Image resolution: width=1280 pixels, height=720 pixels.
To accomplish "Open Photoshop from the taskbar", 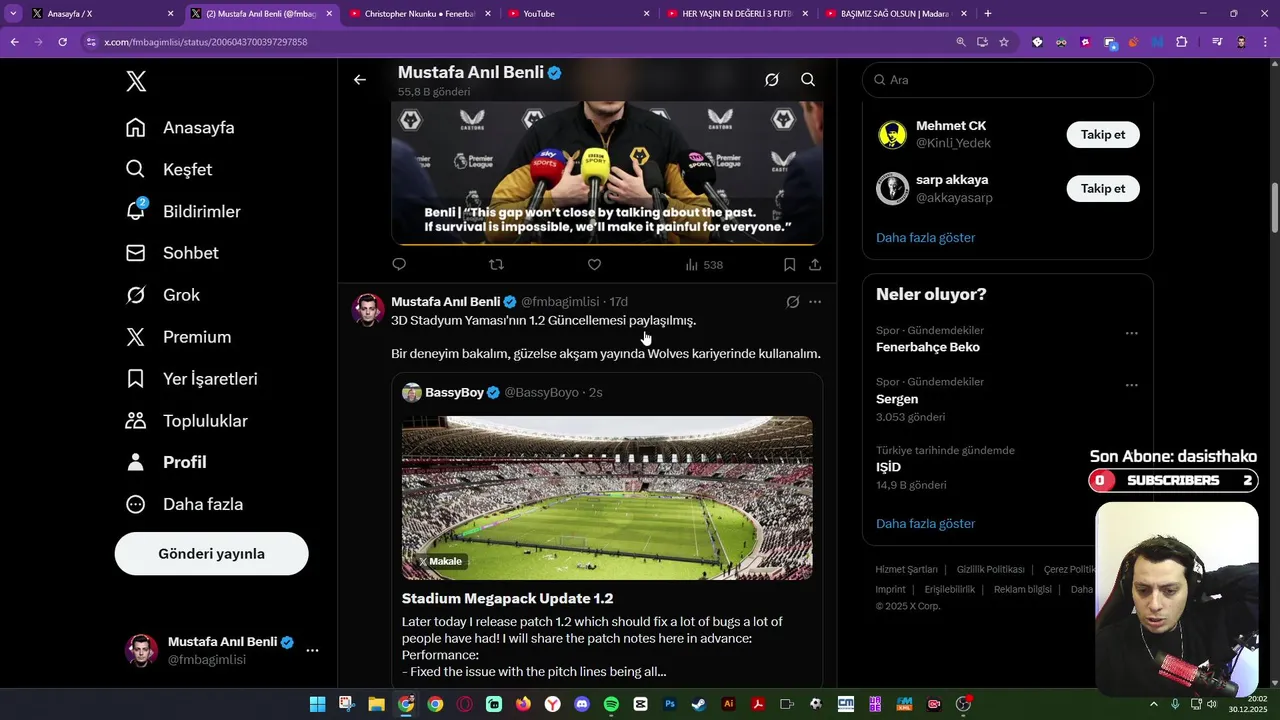I will tap(670, 704).
